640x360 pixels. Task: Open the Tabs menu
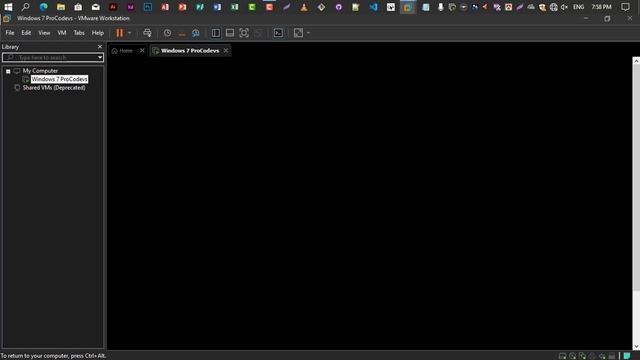point(79,33)
